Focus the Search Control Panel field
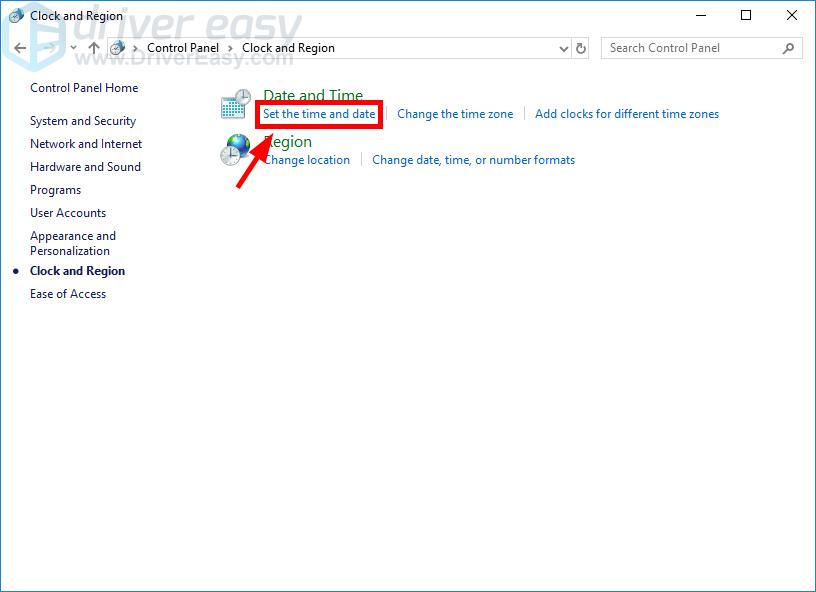816x592 pixels. [x=690, y=48]
